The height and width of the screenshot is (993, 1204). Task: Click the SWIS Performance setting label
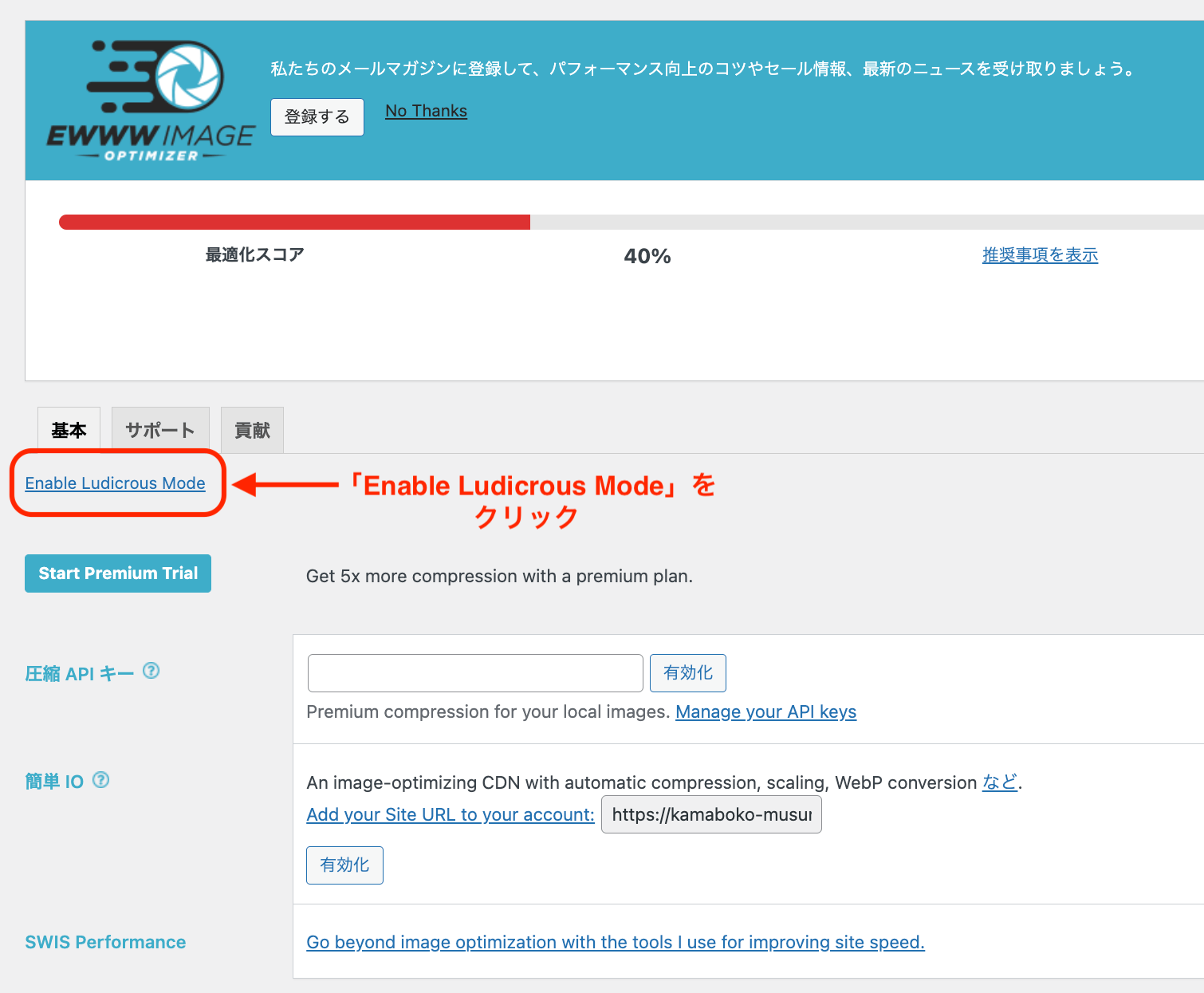click(105, 942)
